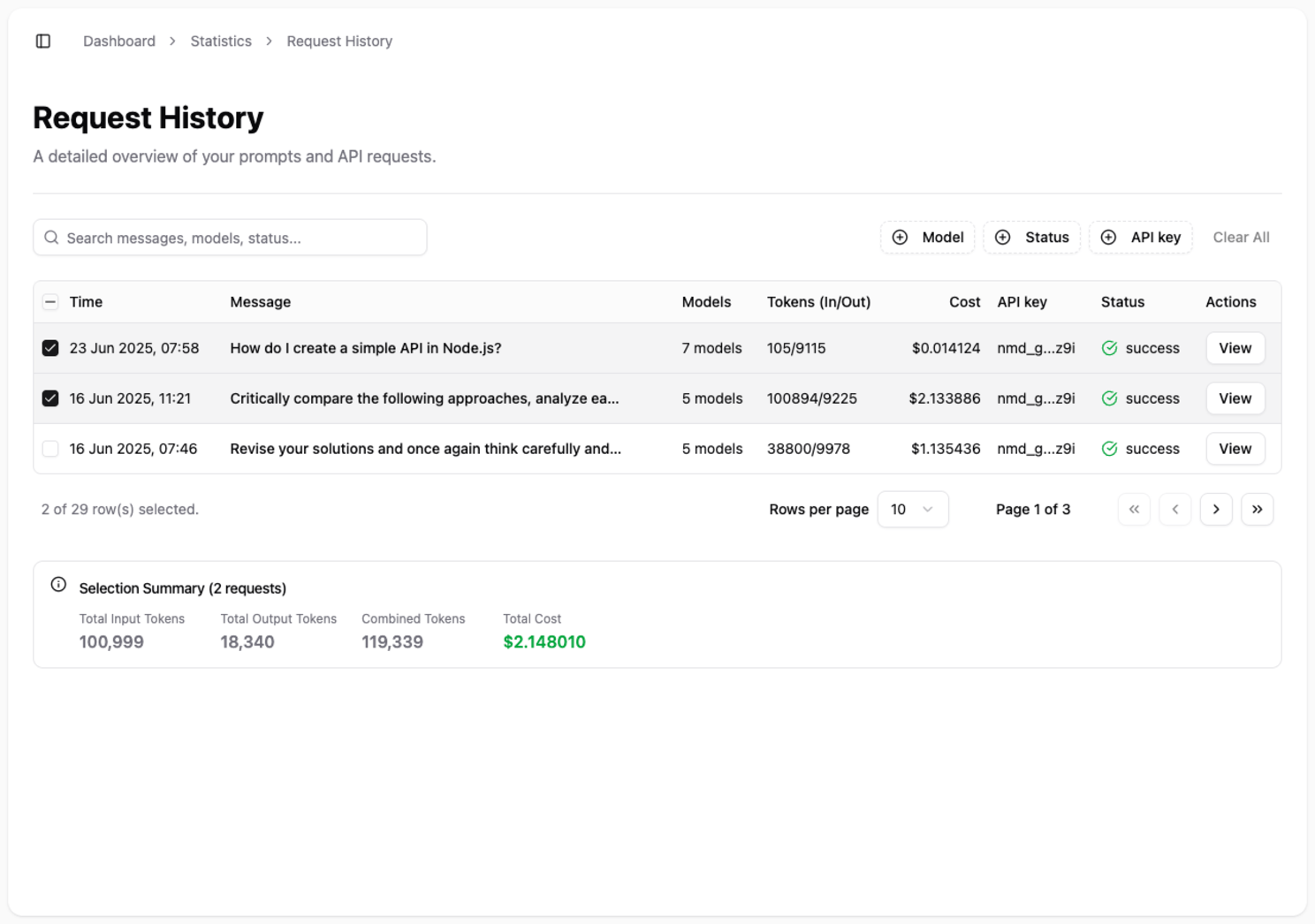
Task: Click the info icon in Selection Summary
Action: pyautogui.click(x=58, y=585)
